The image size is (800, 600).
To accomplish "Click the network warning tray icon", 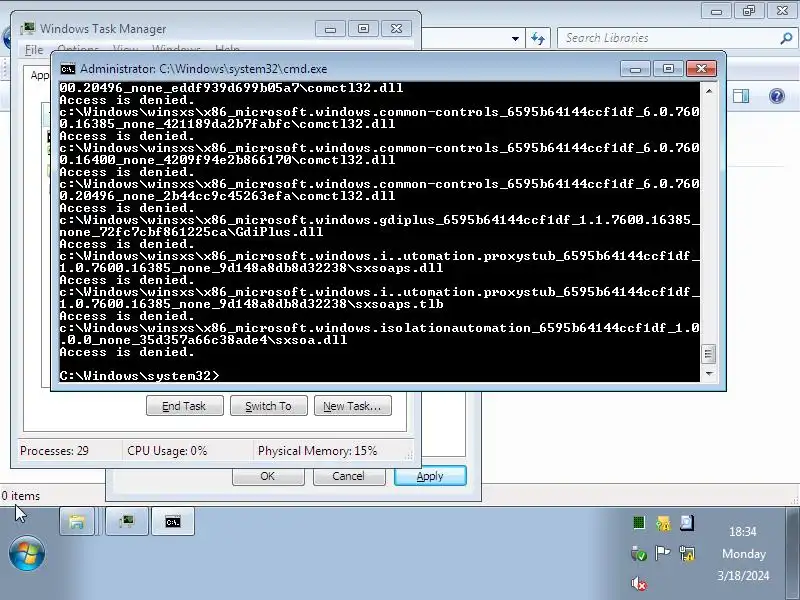I will click(x=687, y=553).
